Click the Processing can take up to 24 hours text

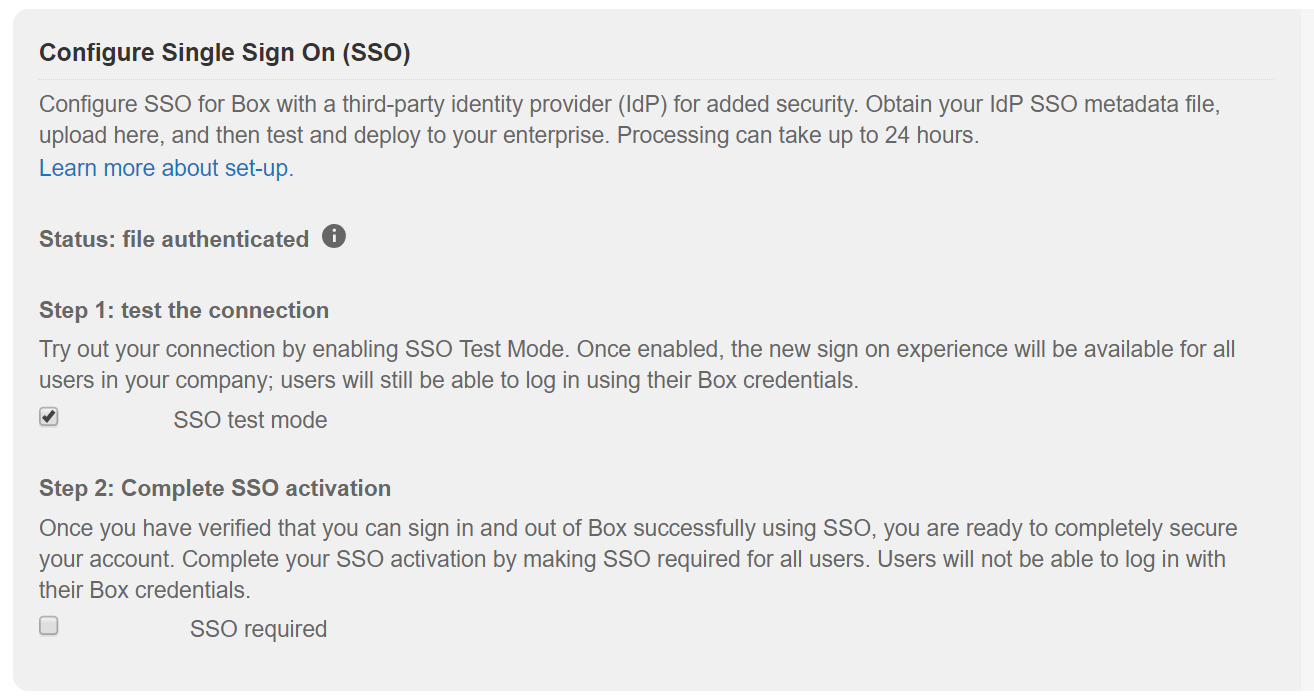point(798,135)
